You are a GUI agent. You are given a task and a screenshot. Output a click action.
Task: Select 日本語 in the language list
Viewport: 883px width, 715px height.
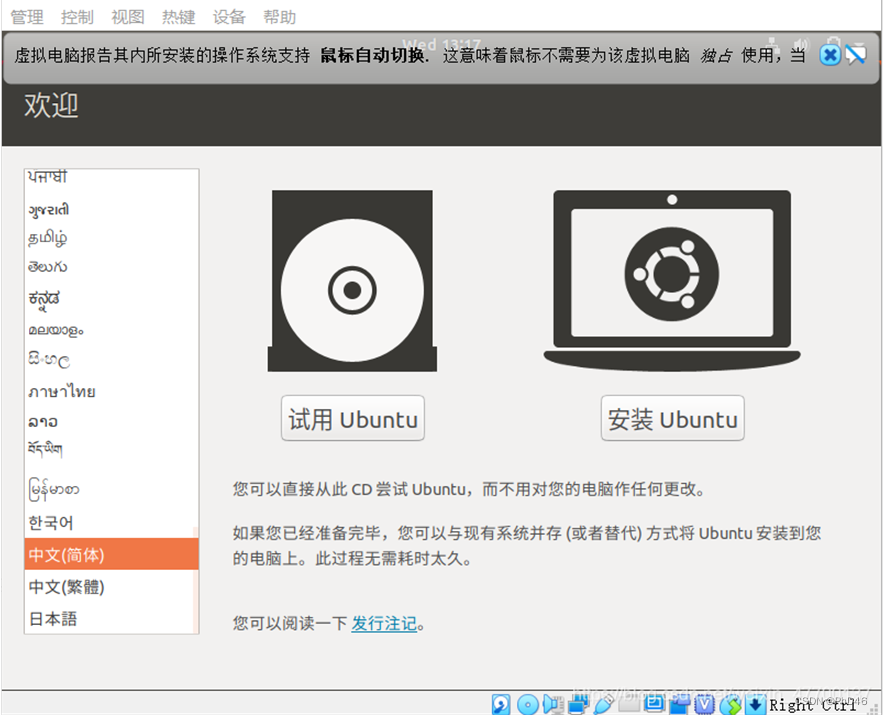112,619
